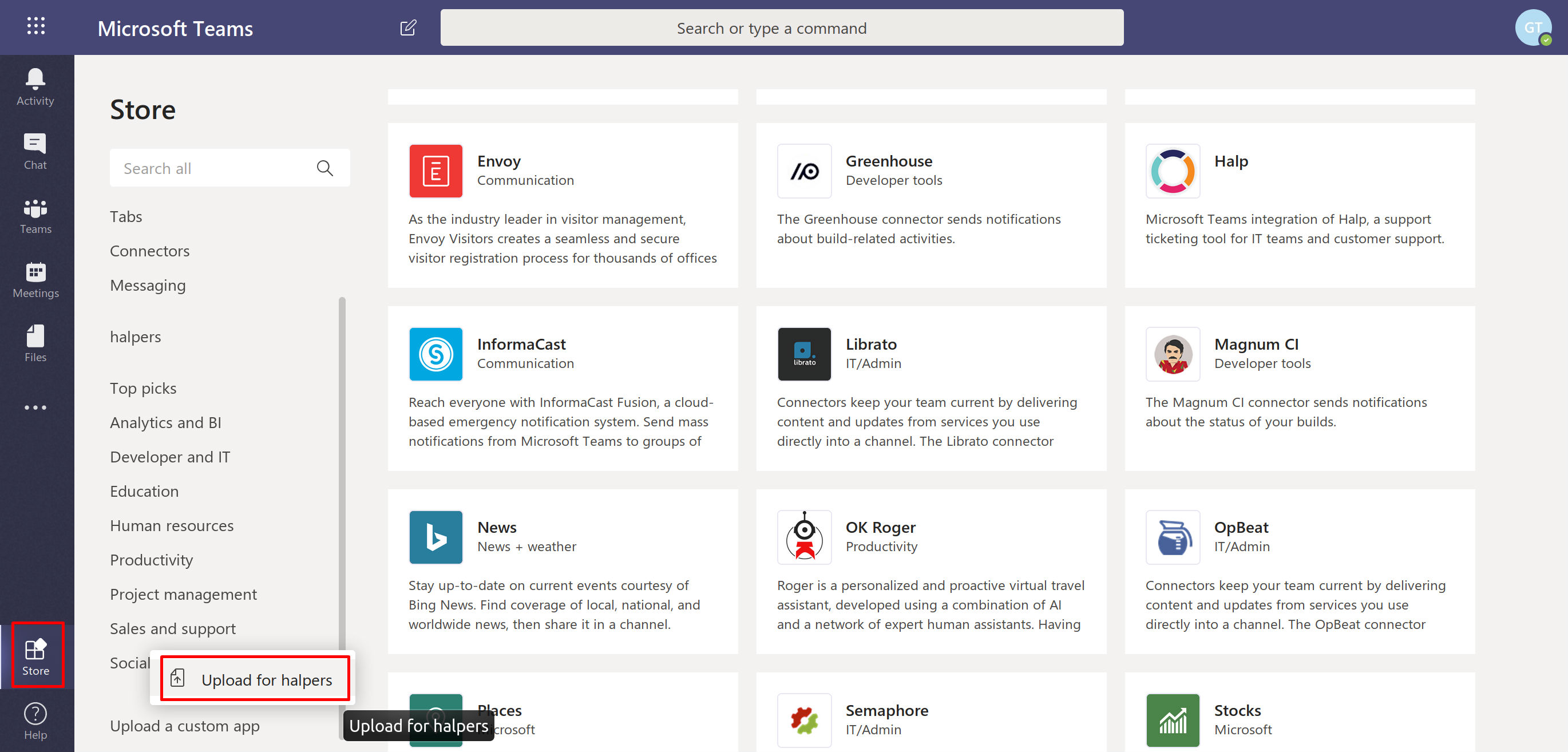Open the Halp app title
This screenshot has height=752, width=1568.
1231,161
